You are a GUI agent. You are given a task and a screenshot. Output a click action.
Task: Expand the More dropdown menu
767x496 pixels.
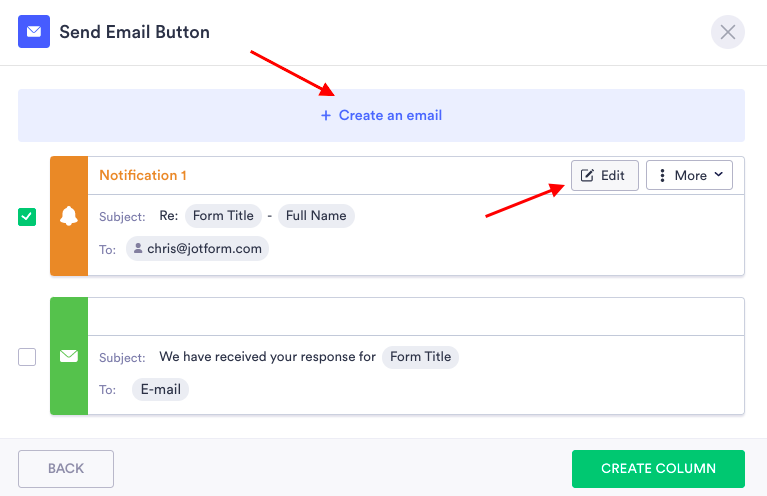tap(689, 175)
